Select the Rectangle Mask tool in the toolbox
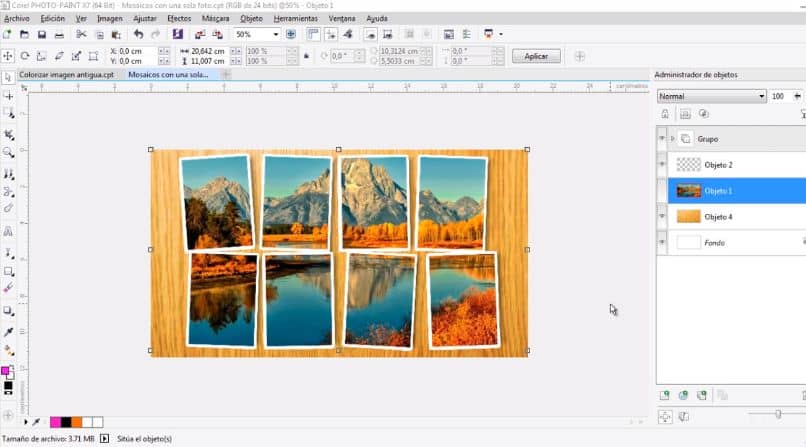 [x=8, y=113]
